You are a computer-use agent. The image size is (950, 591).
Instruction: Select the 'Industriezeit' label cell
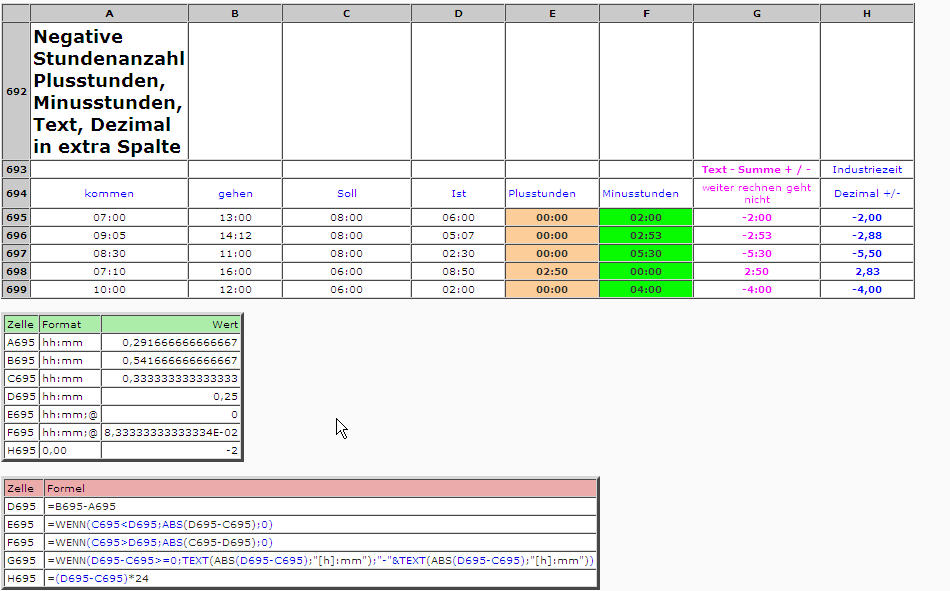pyautogui.click(x=866, y=169)
